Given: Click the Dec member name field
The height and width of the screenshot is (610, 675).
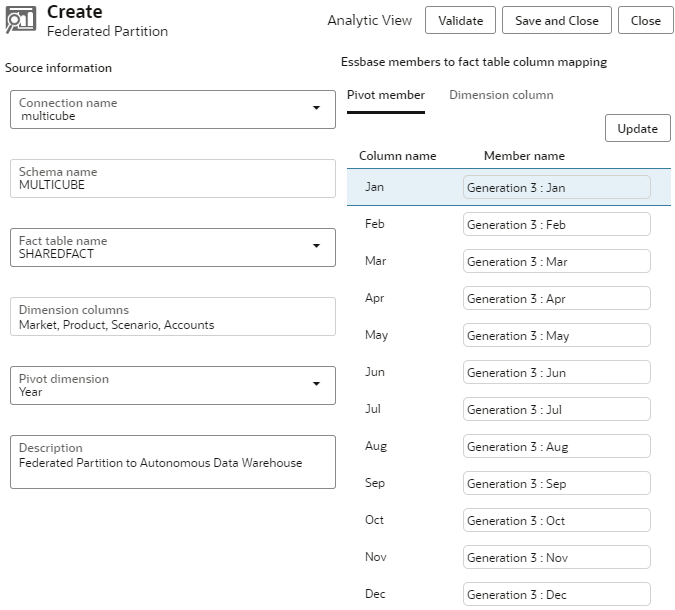Looking at the screenshot, I should click(x=556, y=595).
